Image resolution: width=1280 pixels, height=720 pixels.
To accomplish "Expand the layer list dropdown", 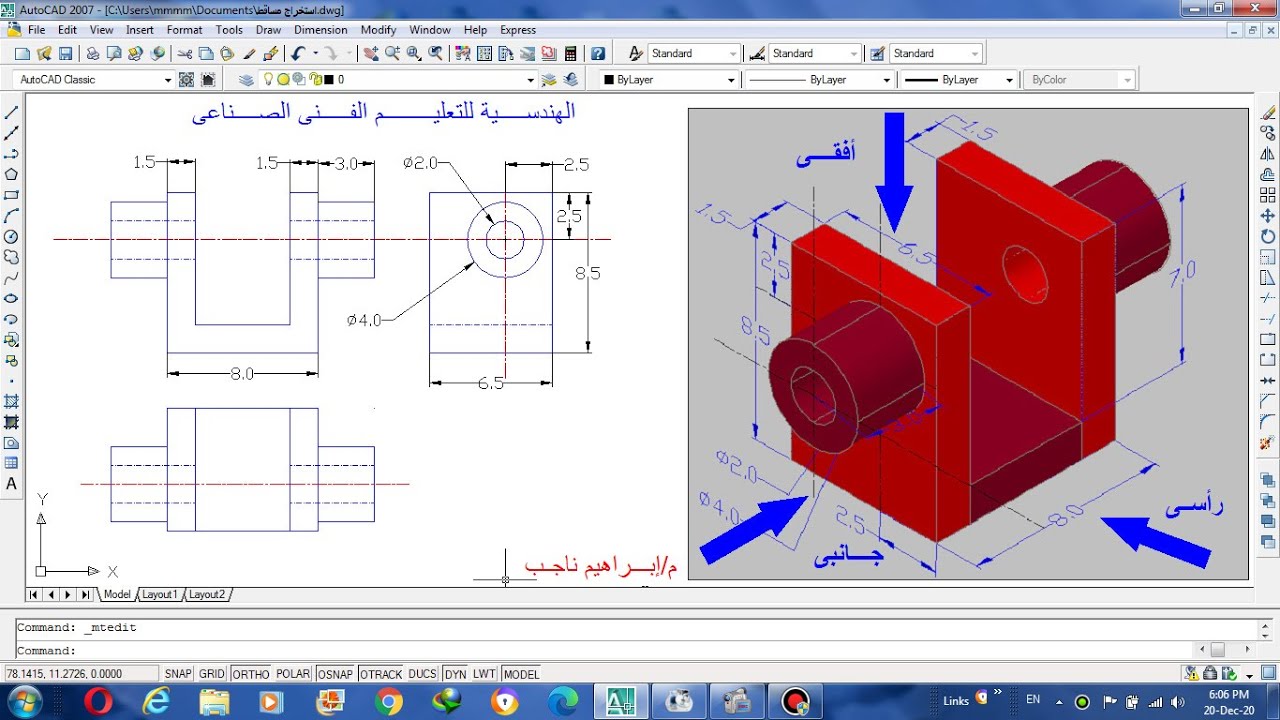I will (531, 80).
